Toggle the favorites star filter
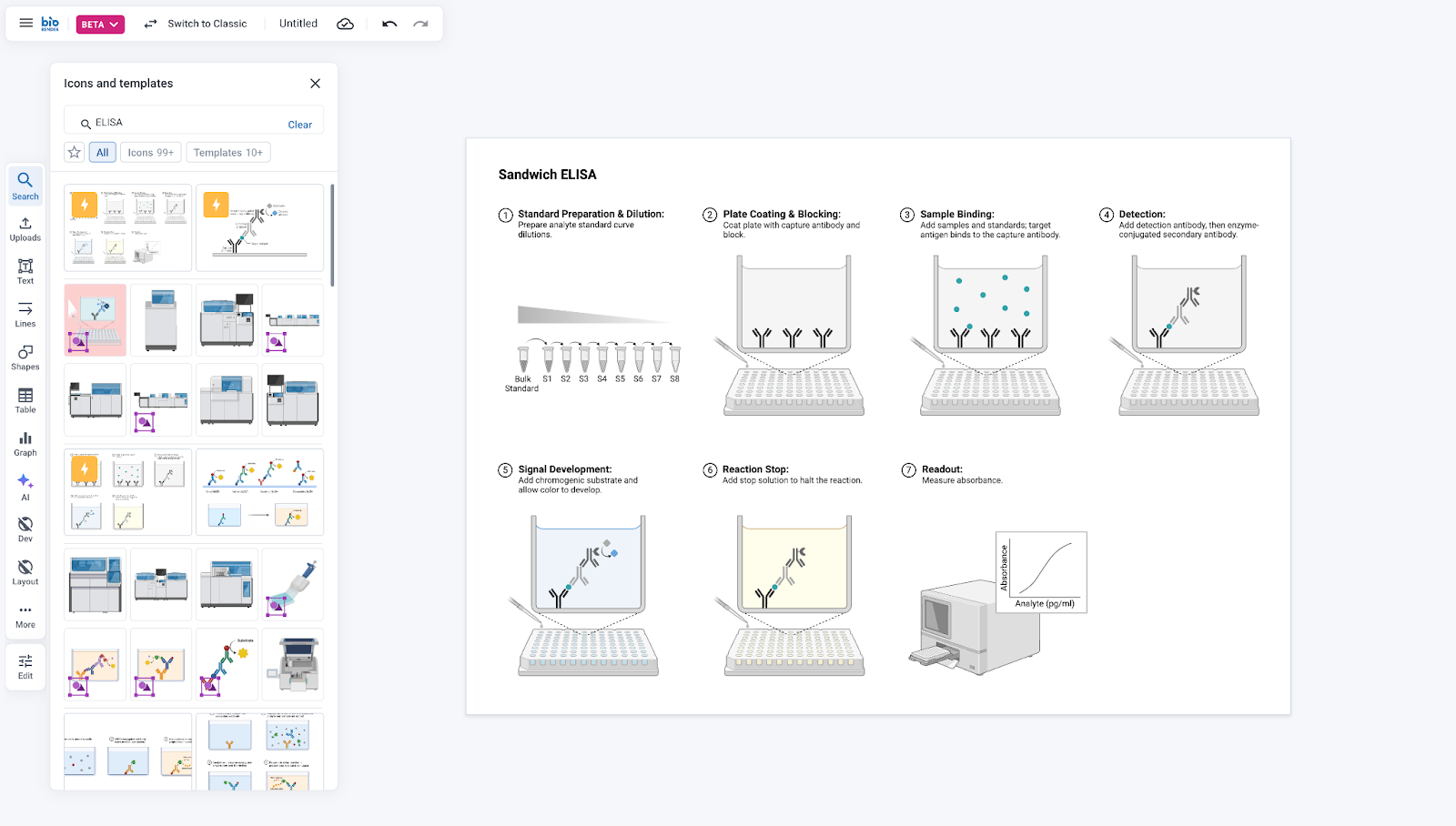 (75, 153)
